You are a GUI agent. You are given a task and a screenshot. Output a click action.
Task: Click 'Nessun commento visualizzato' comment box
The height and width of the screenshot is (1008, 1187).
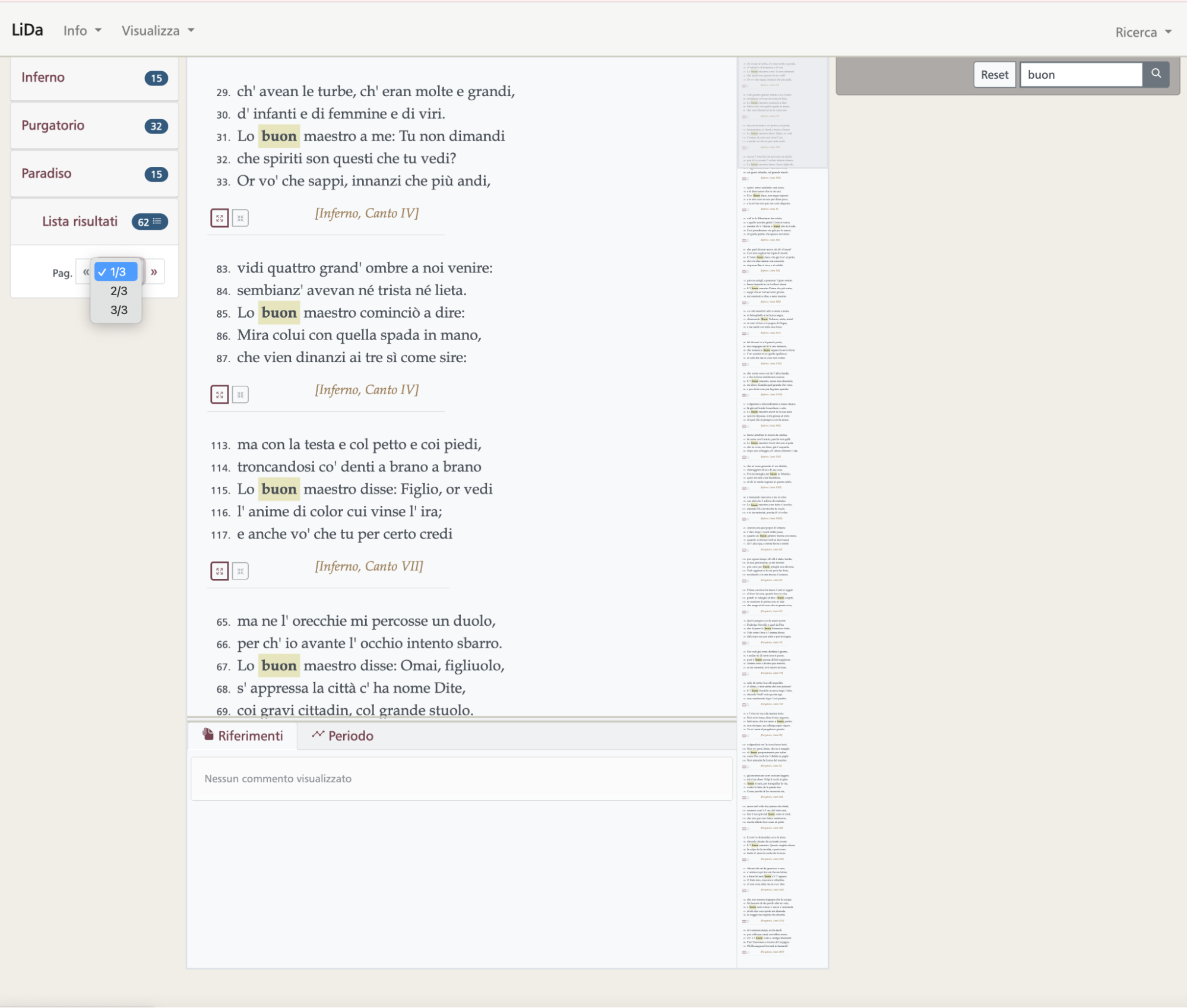click(x=461, y=778)
